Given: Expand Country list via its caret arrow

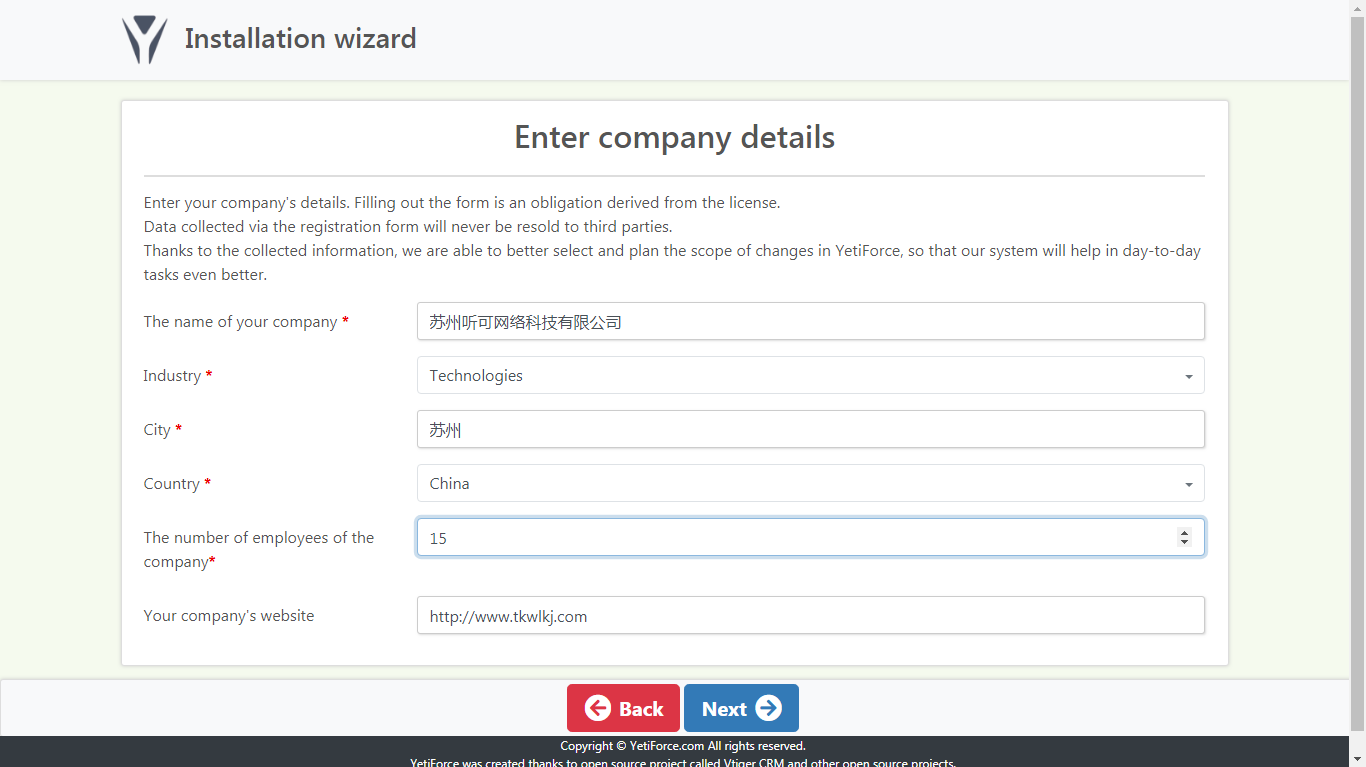Looking at the screenshot, I should point(1188,485).
